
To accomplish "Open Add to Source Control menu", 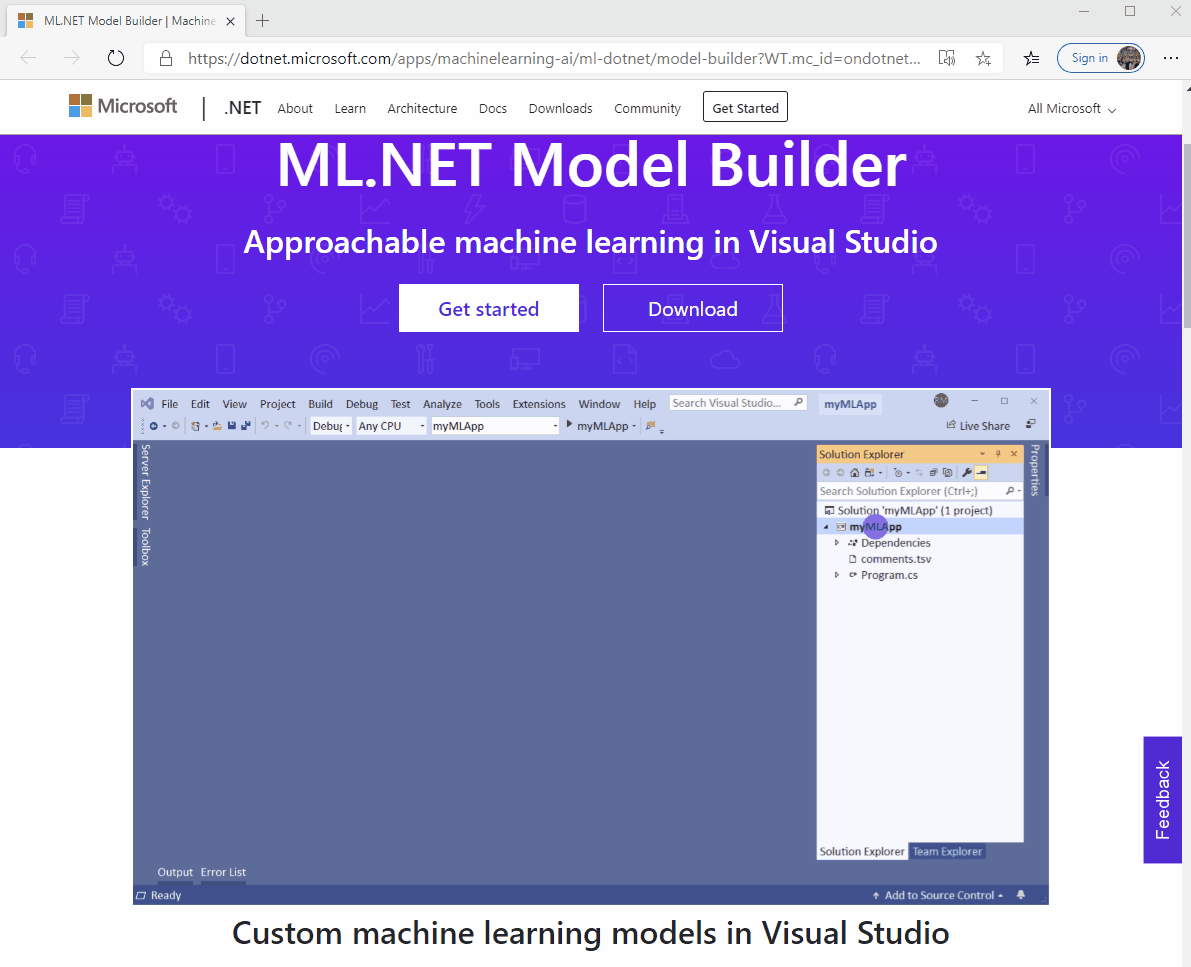I will (x=938, y=896).
